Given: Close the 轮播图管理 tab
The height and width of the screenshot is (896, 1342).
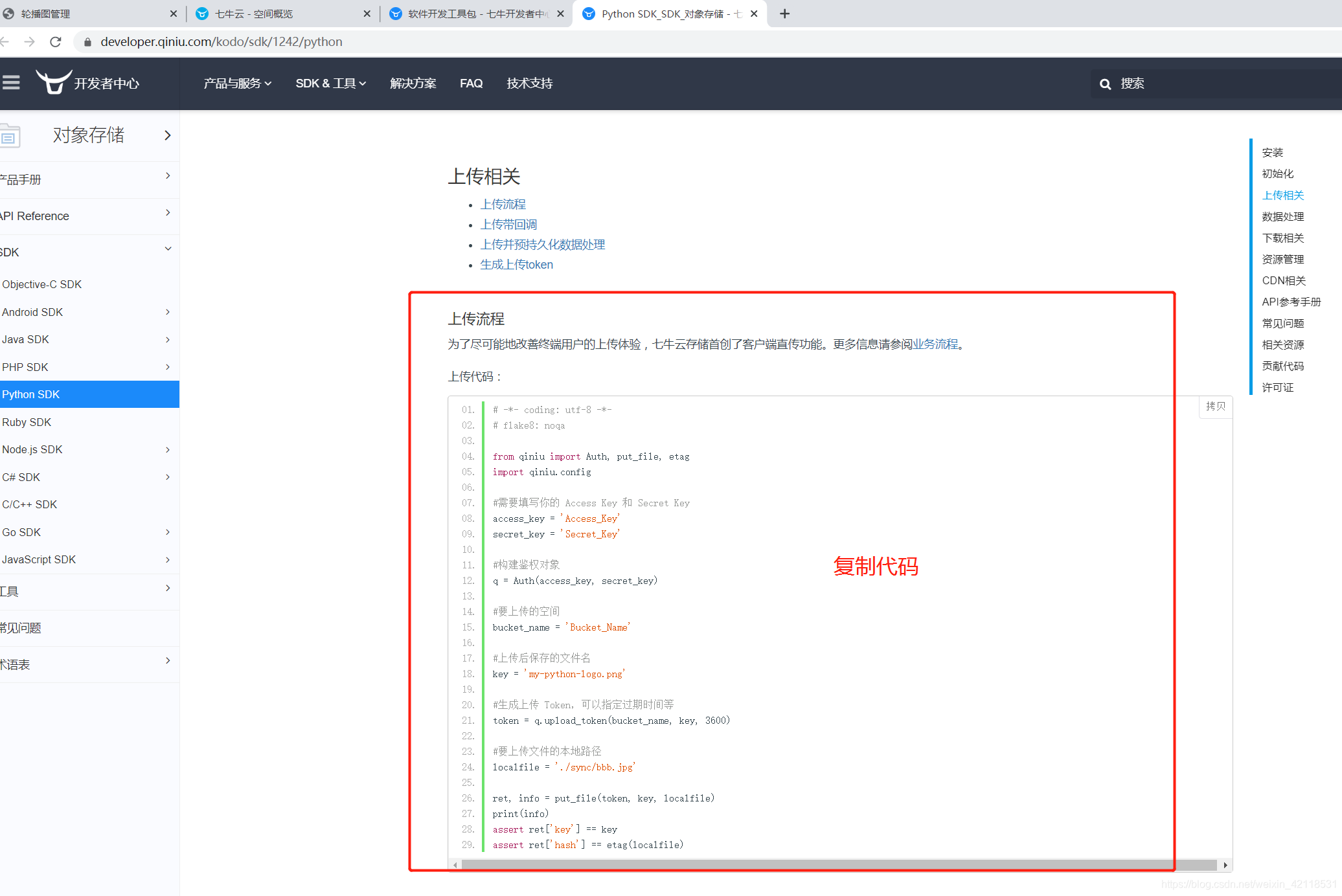Looking at the screenshot, I should point(174,14).
